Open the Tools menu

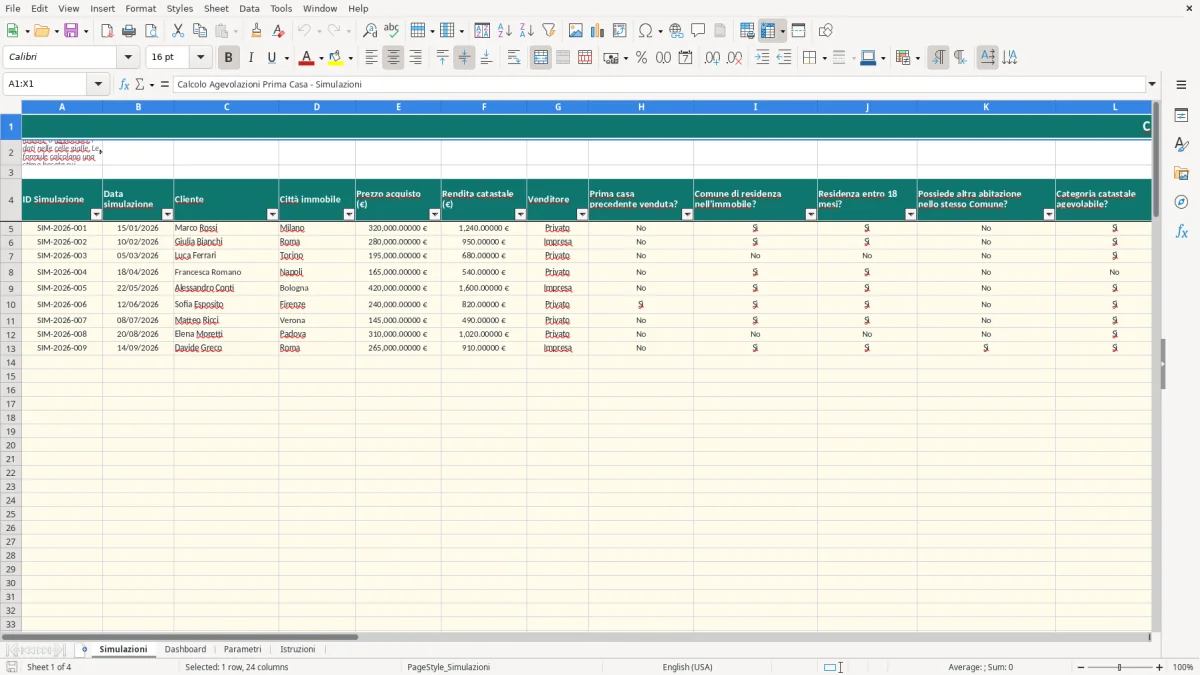(x=281, y=8)
